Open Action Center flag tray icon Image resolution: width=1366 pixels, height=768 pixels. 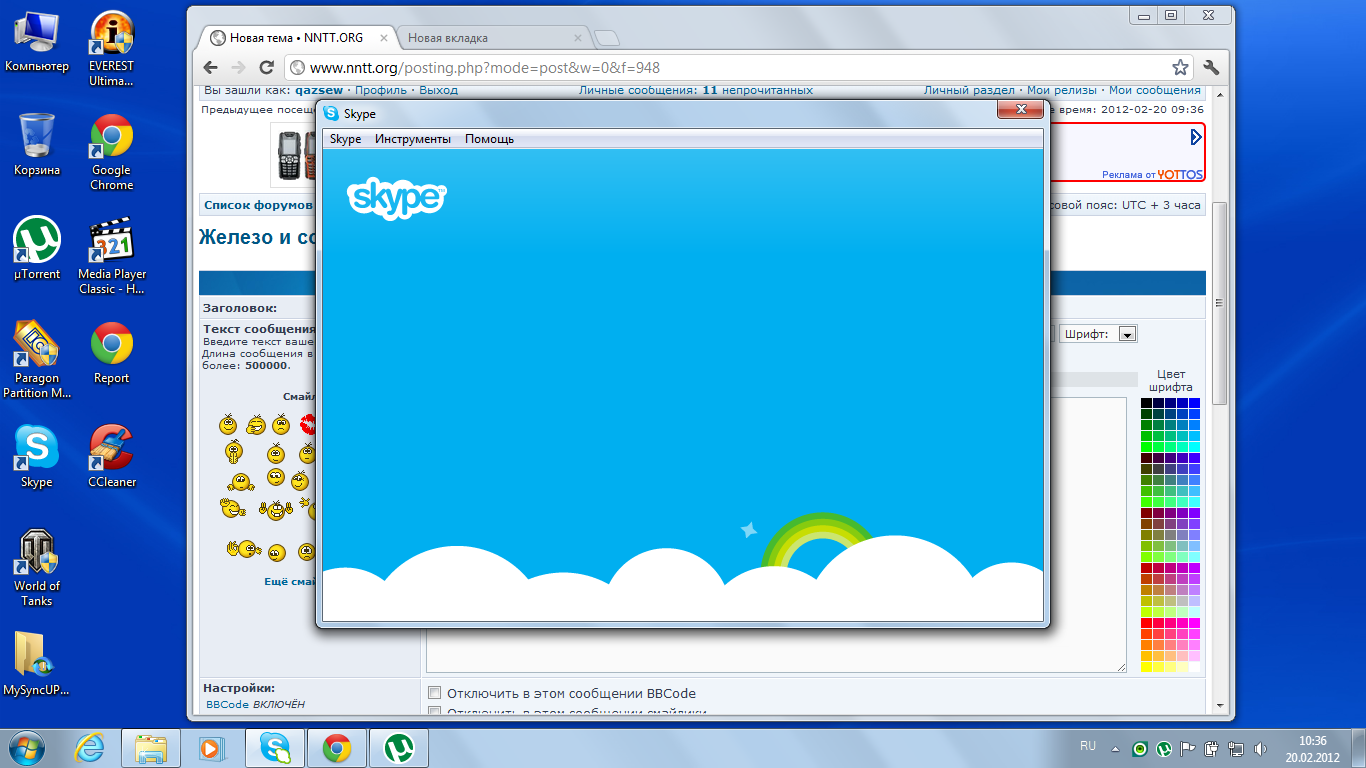tap(1188, 748)
